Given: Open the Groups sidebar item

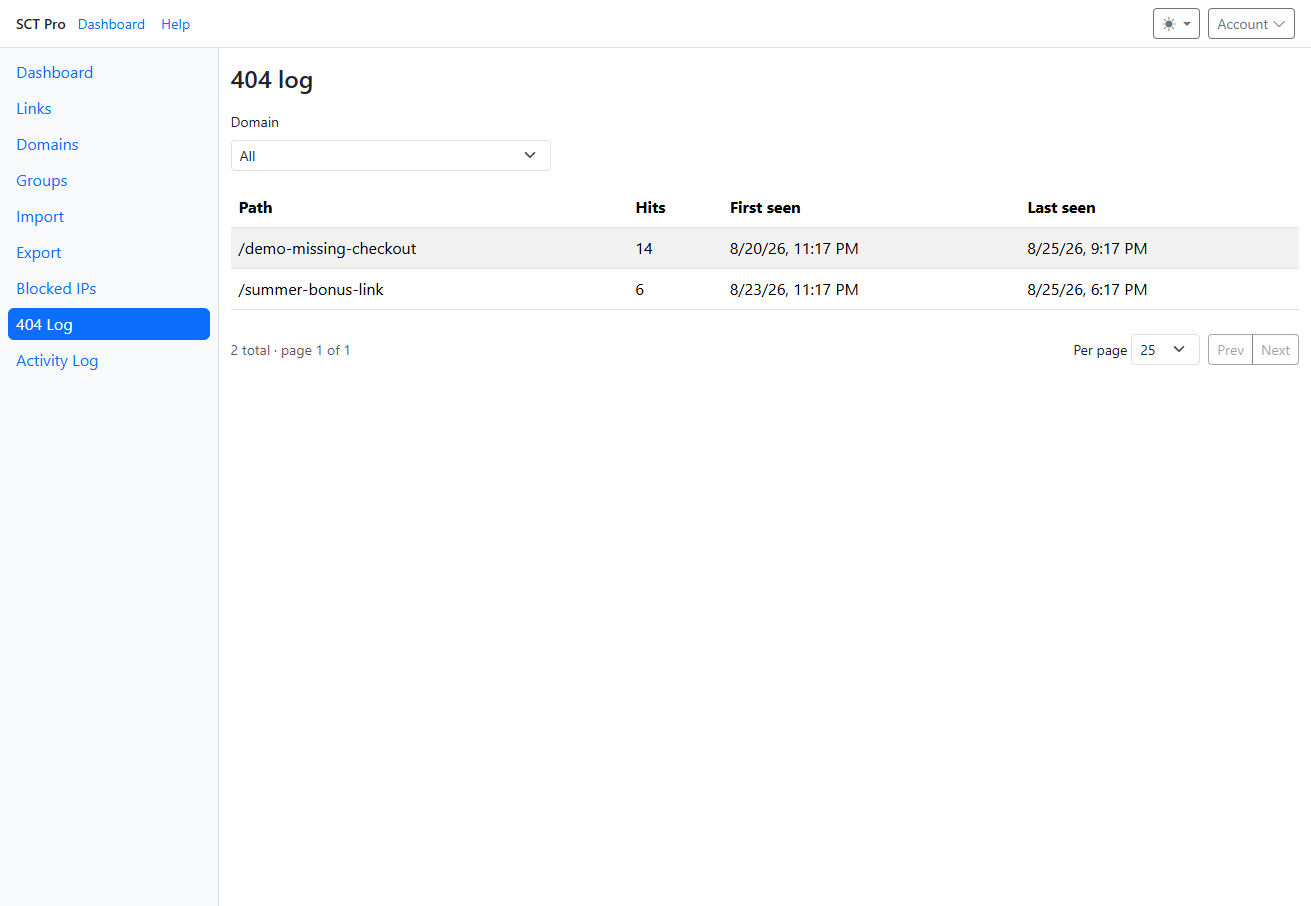Looking at the screenshot, I should (109, 180).
